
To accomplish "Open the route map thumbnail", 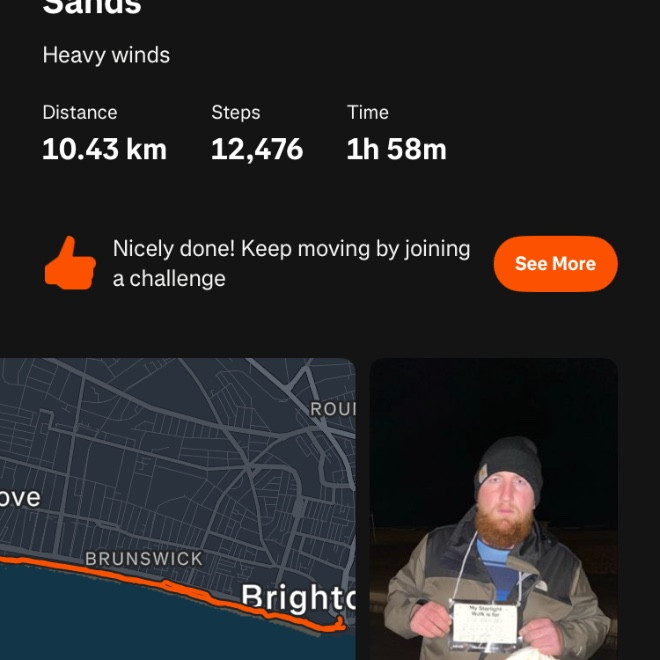I will [178, 509].
